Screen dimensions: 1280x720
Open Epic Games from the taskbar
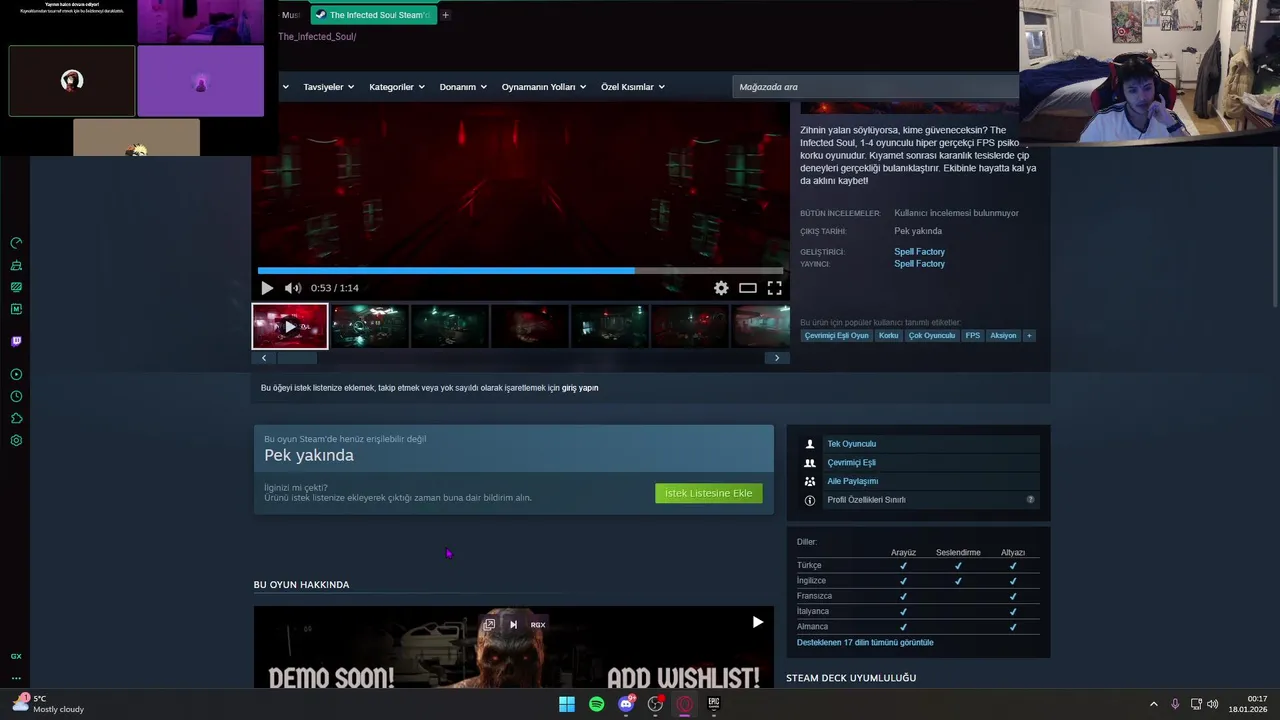[714, 704]
